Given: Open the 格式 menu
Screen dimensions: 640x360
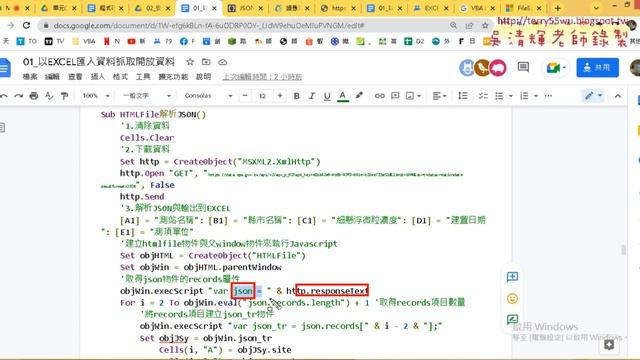Looking at the screenshot, I should pyautogui.click(x=120, y=77).
